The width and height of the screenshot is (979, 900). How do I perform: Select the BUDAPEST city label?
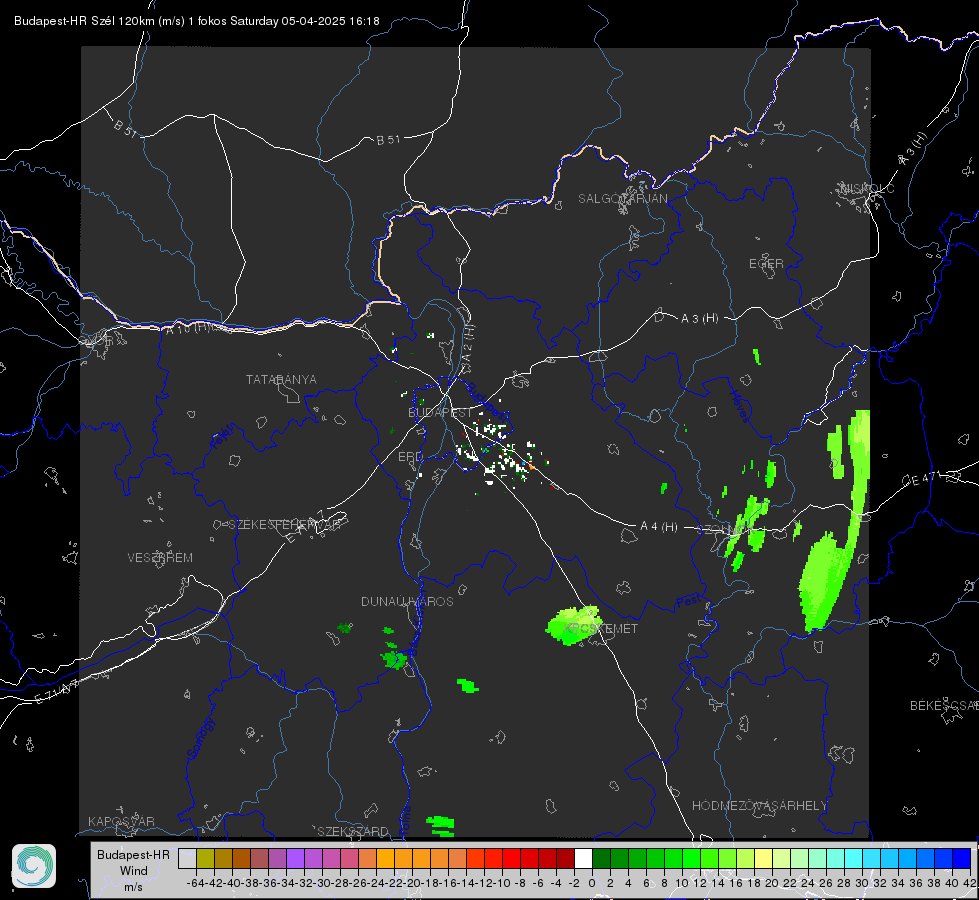pyautogui.click(x=440, y=413)
